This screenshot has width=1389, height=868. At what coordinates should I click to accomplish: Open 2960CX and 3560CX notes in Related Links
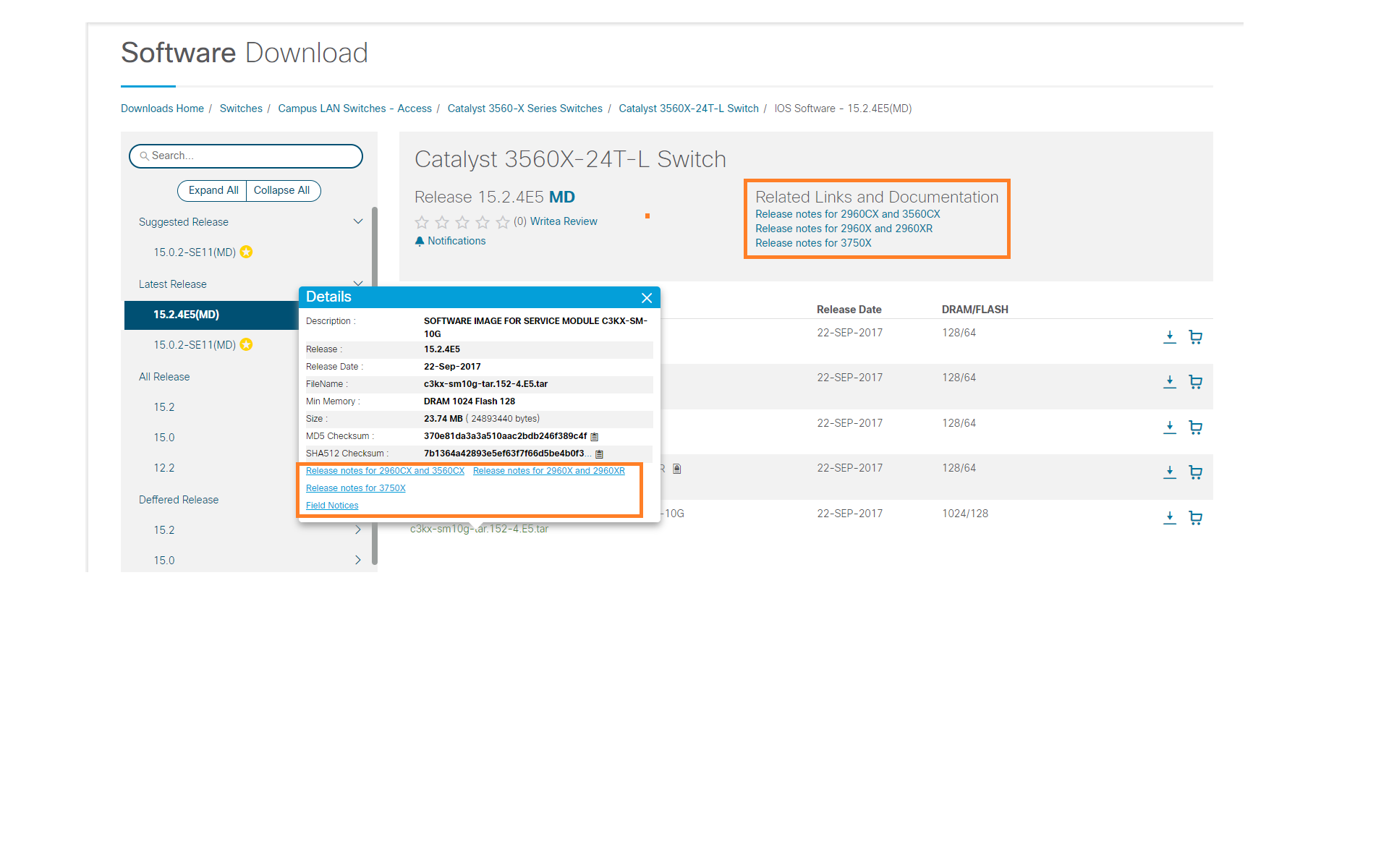(x=848, y=214)
